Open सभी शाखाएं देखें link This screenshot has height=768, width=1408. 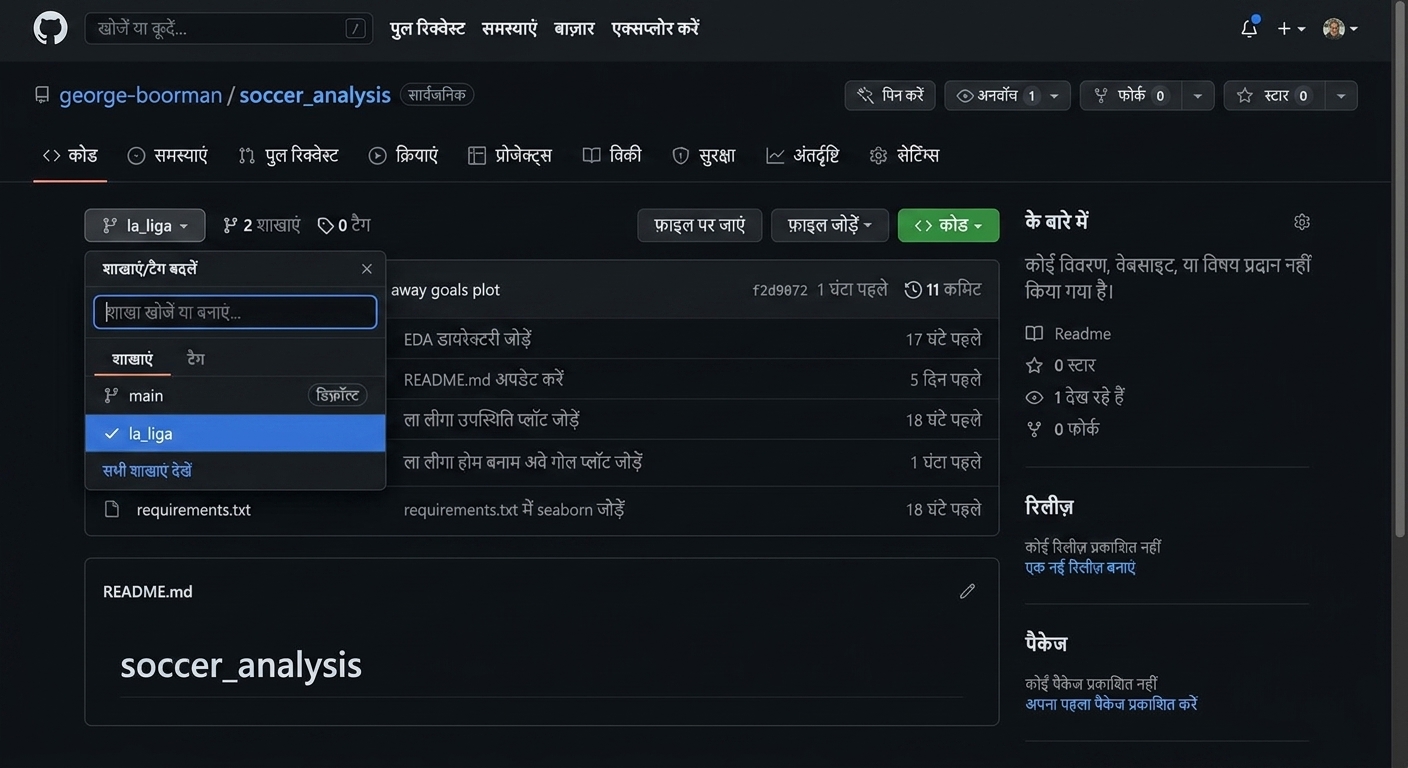tap(147, 470)
